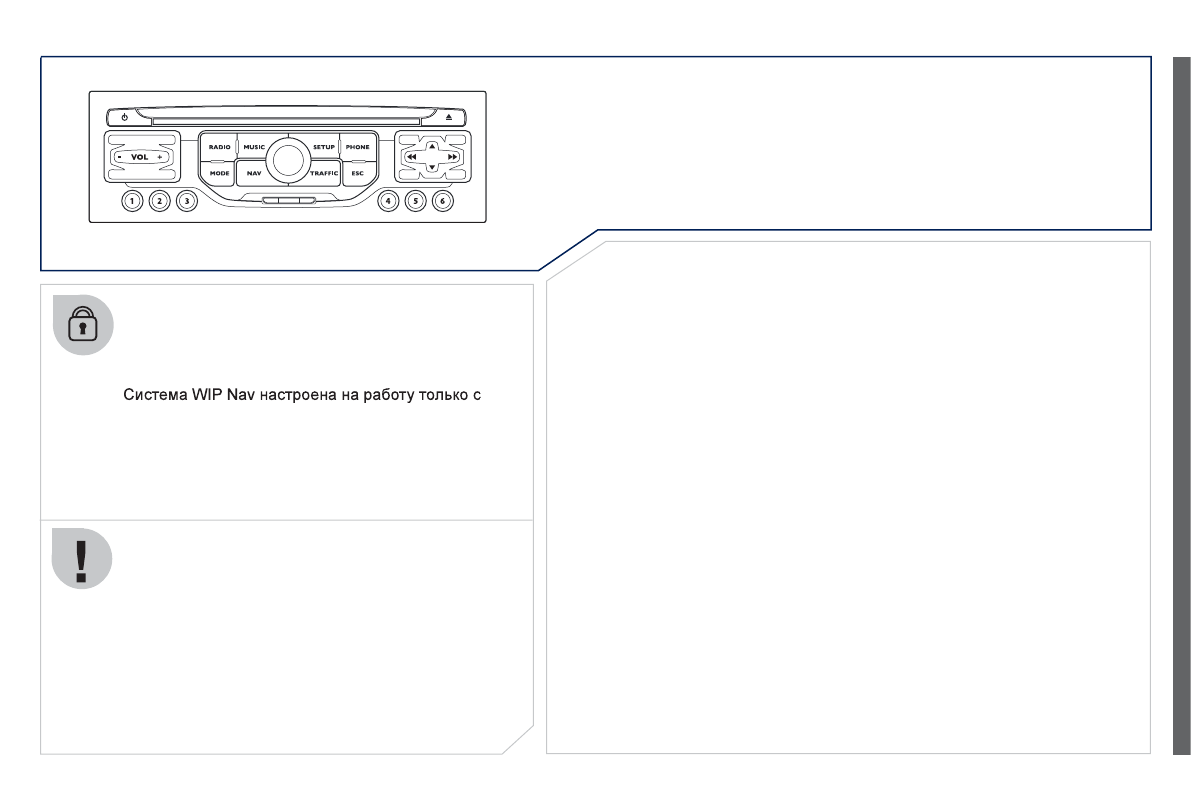Click the central rotary knob
Viewport: 1191px width, 794px height.
[288, 159]
